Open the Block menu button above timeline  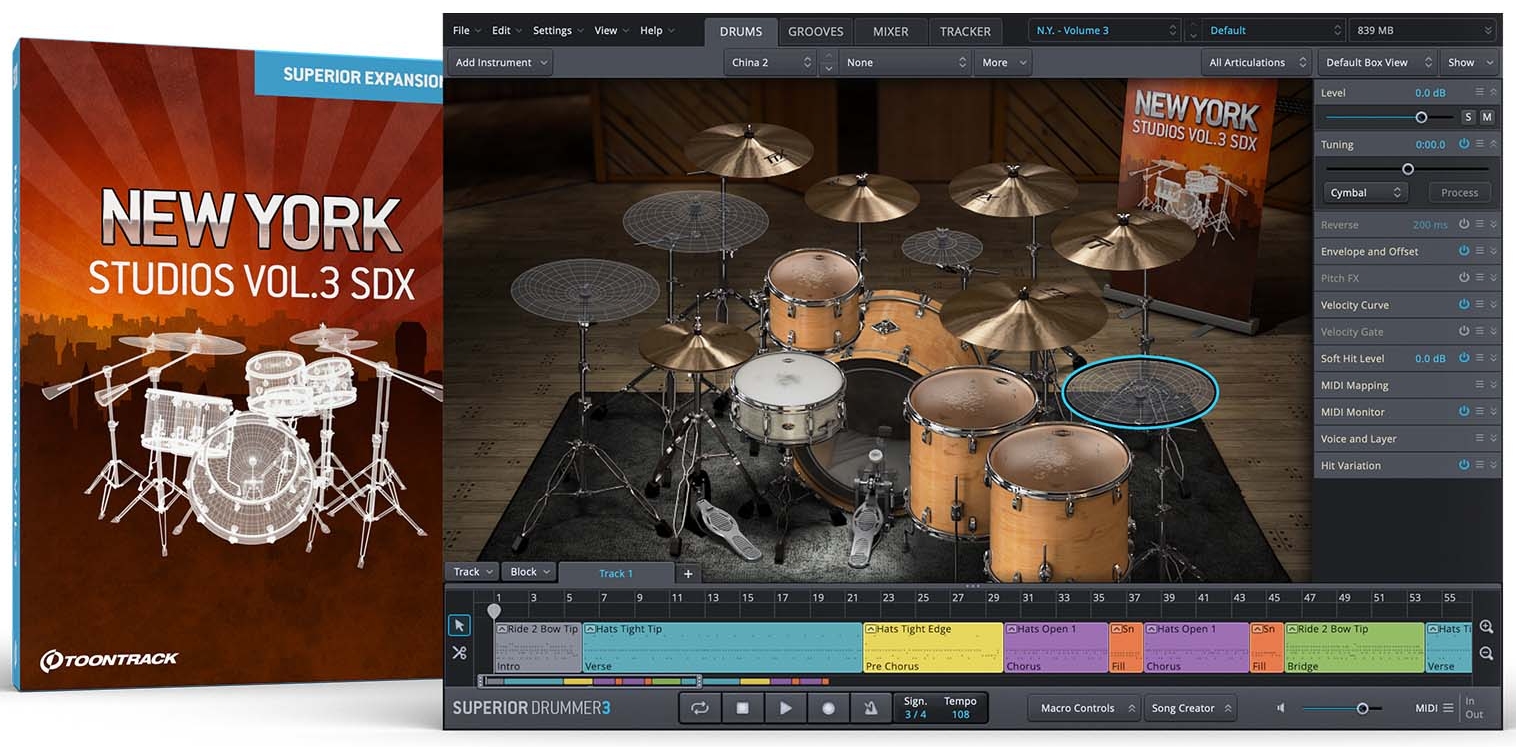pos(530,572)
